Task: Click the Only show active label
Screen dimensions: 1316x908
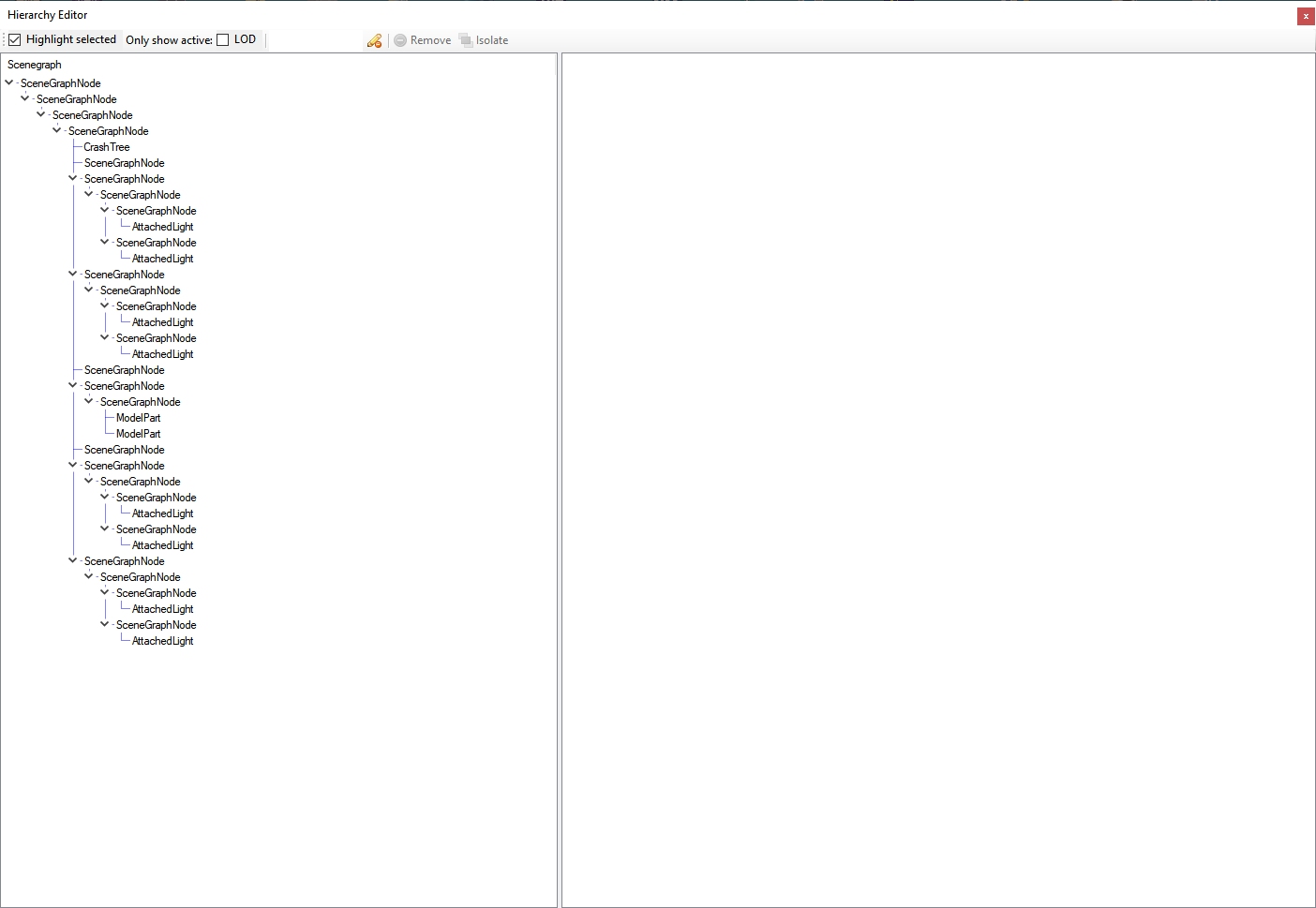Action: (169, 40)
